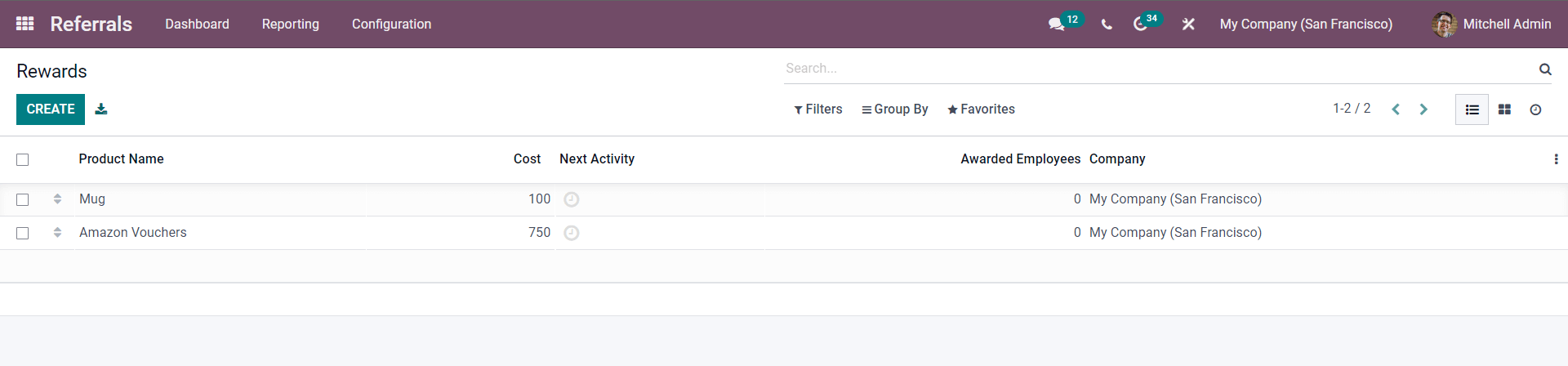Open the activities clock icon with 34 badge
Screen dimensions: 1568x366
[x=1140, y=25]
